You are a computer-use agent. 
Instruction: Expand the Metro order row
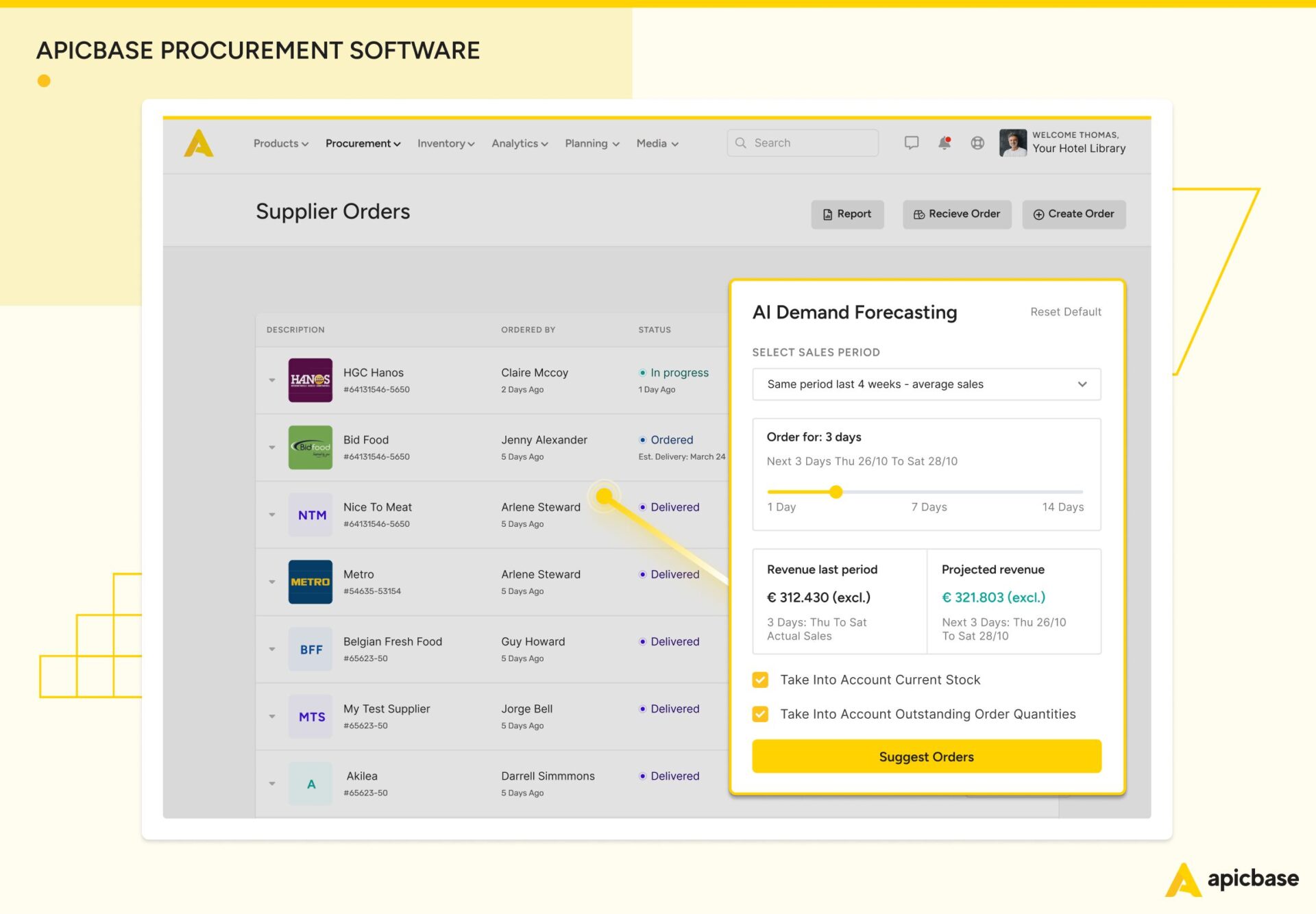272,582
